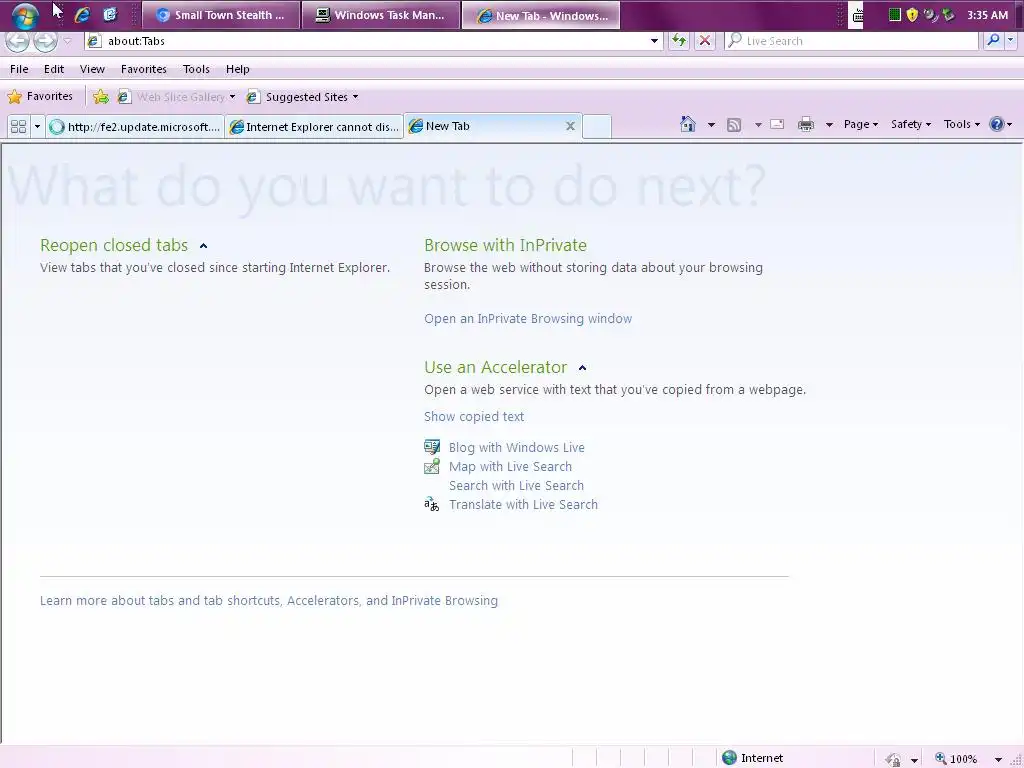Close the New Tab tab
This screenshot has height=768, width=1024.
coord(570,127)
